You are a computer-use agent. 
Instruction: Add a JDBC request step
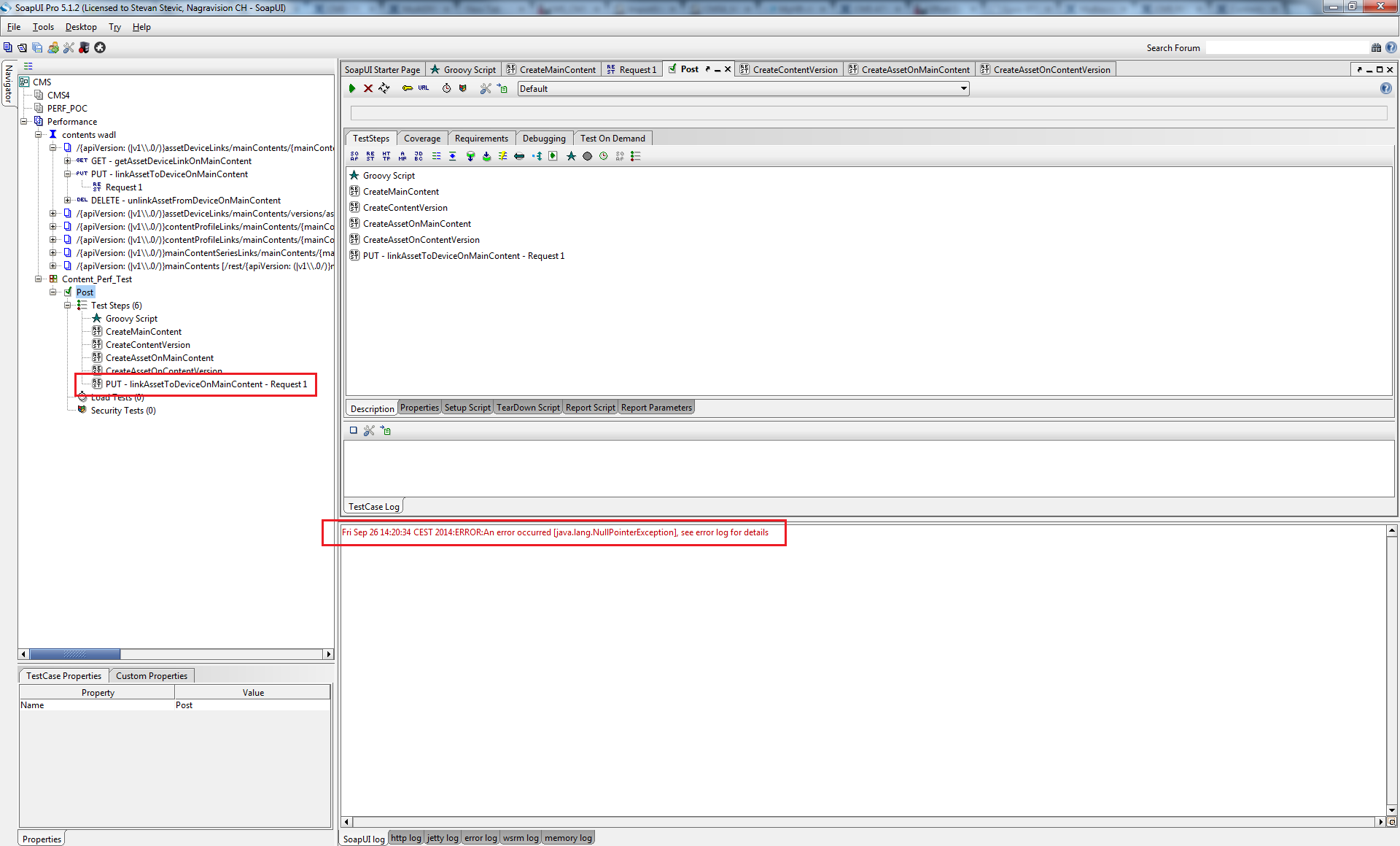click(x=419, y=156)
